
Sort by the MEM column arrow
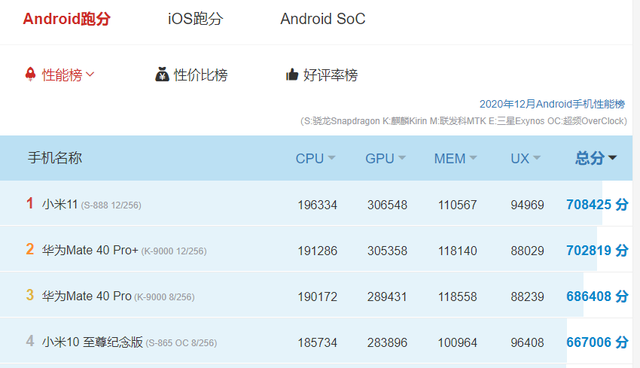[473, 157]
